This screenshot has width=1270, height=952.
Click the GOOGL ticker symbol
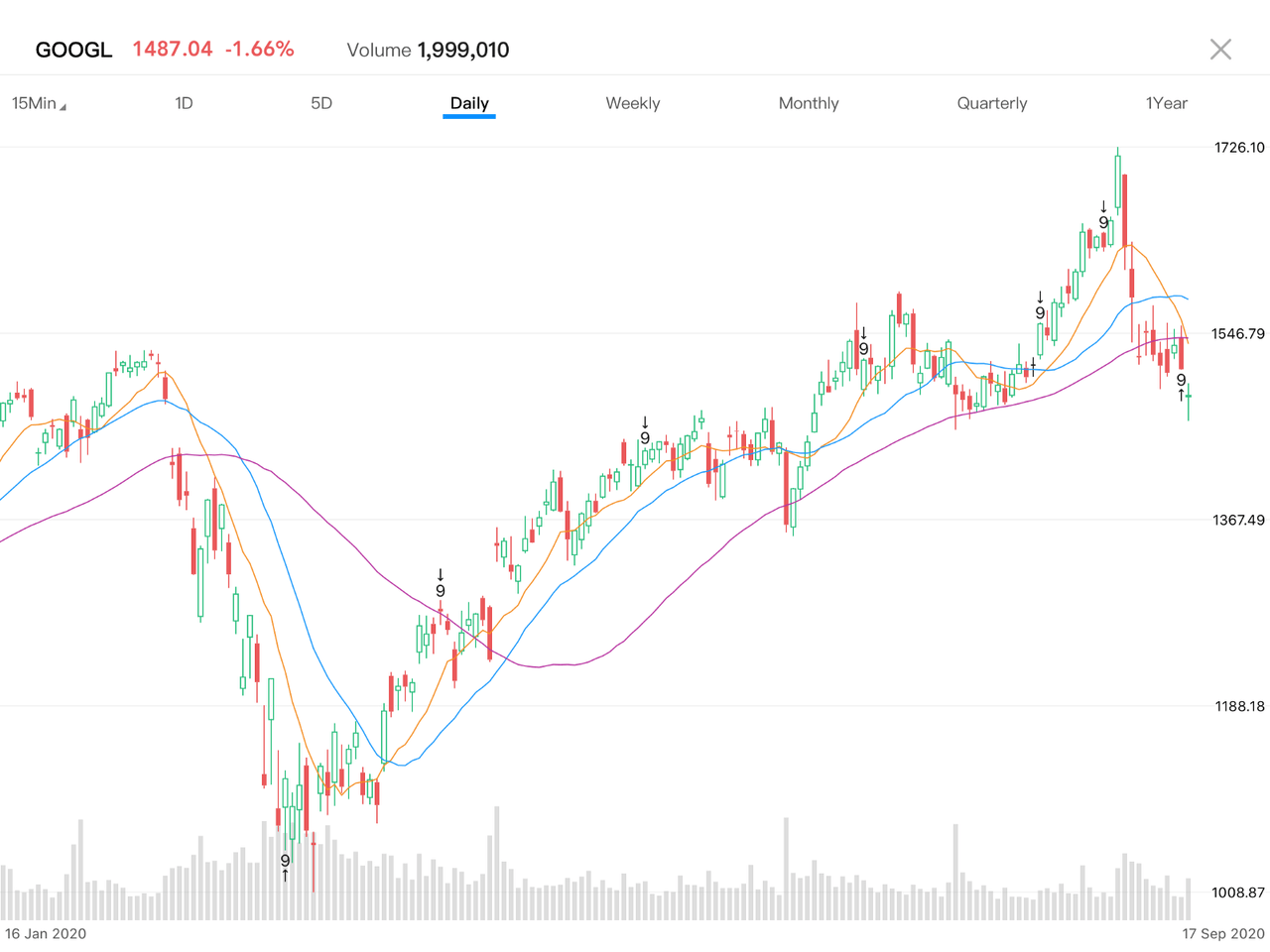tap(73, 50)
